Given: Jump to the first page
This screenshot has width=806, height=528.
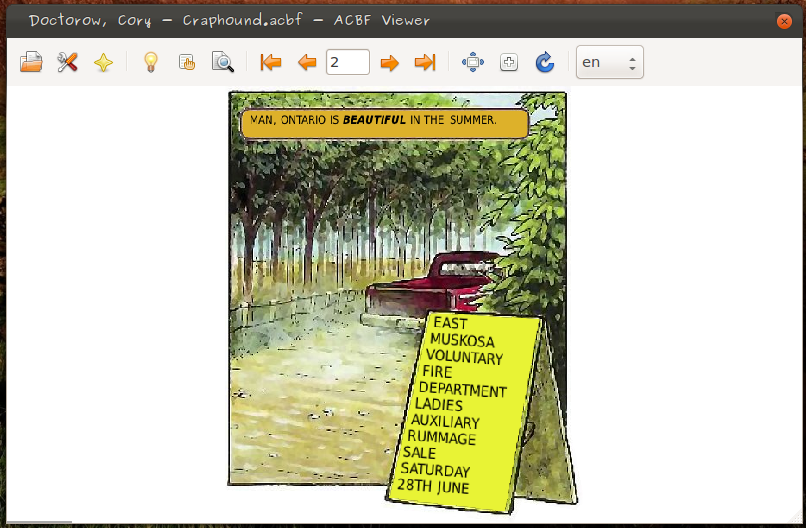Looking at the screenshot, I should (270, 63).
